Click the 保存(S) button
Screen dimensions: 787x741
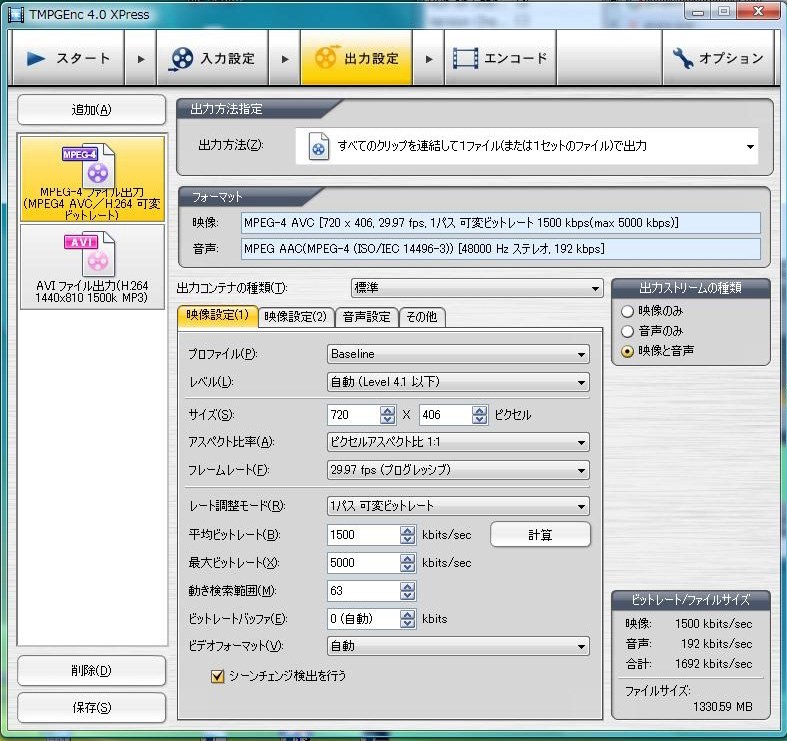(91, 708)
